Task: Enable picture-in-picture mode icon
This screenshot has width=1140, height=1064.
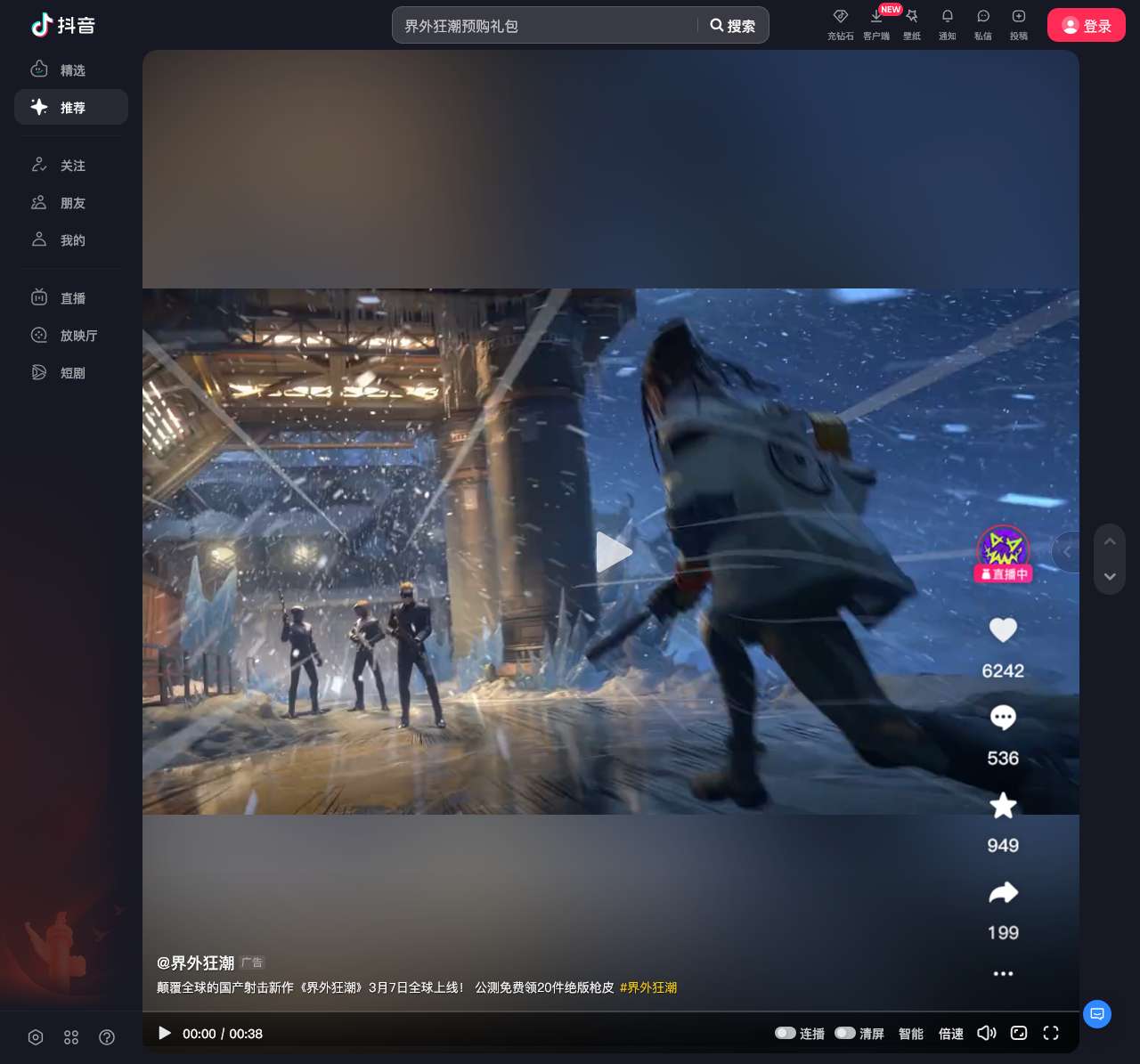Action: tap(1019, 1033)
